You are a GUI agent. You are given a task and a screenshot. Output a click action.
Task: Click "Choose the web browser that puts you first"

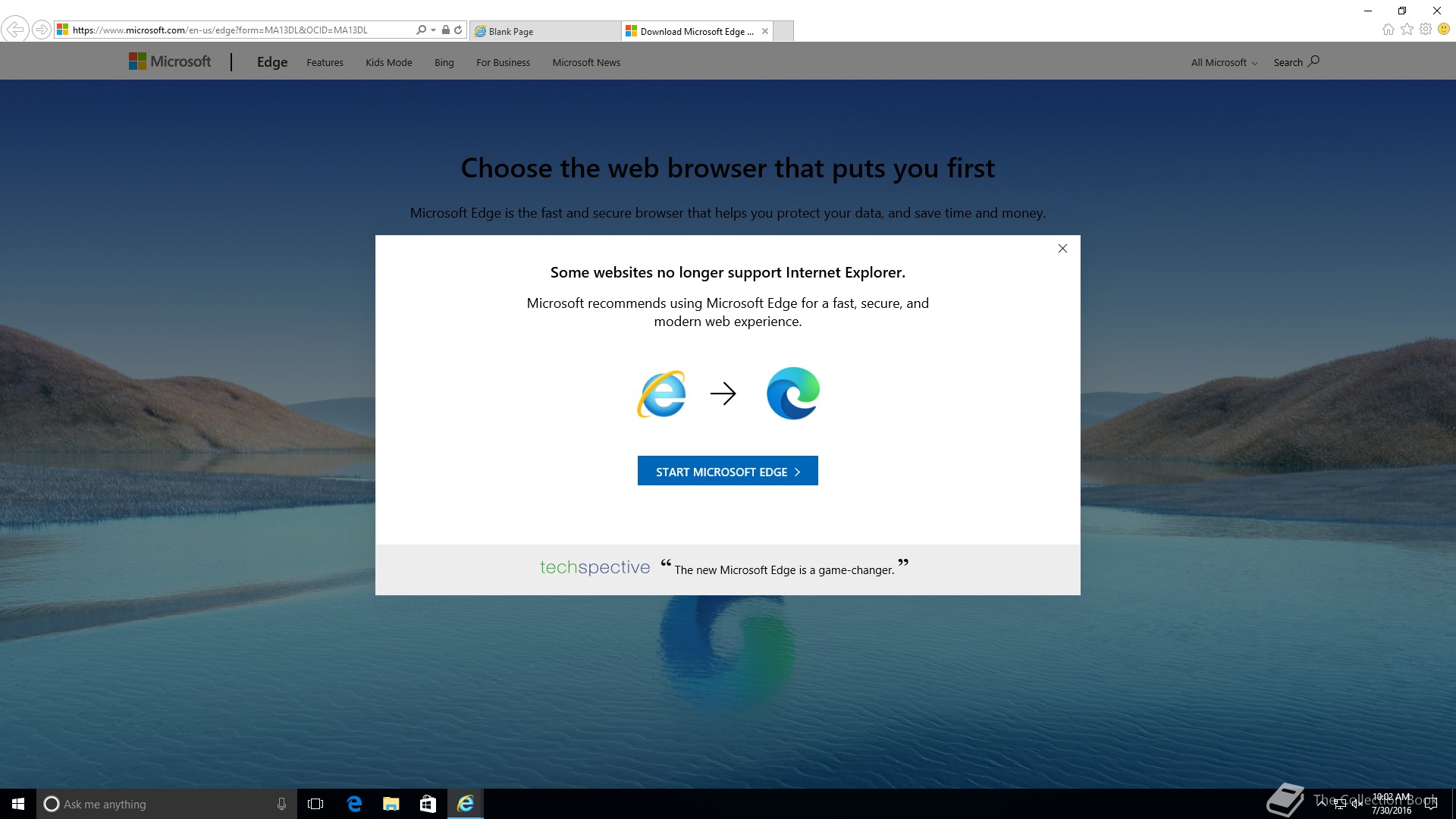[x=728, y=168]
